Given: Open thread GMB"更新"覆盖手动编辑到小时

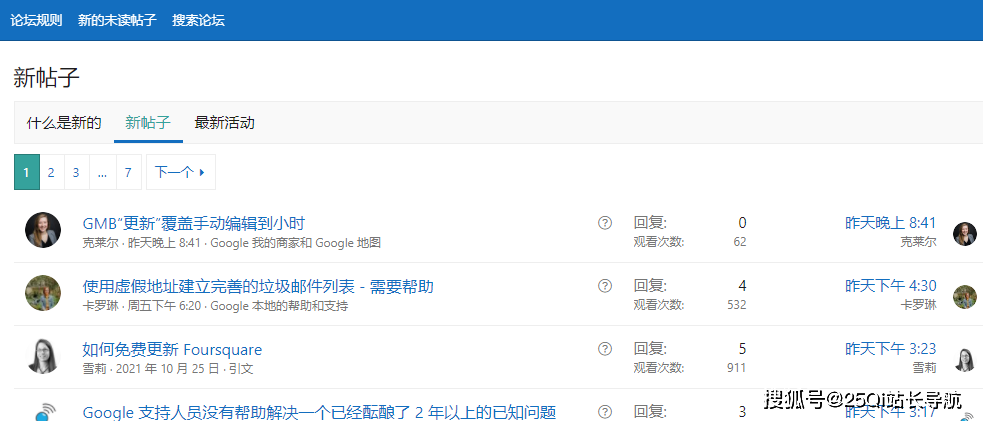Looking at the screenshot, I should [x=194, y=223].
